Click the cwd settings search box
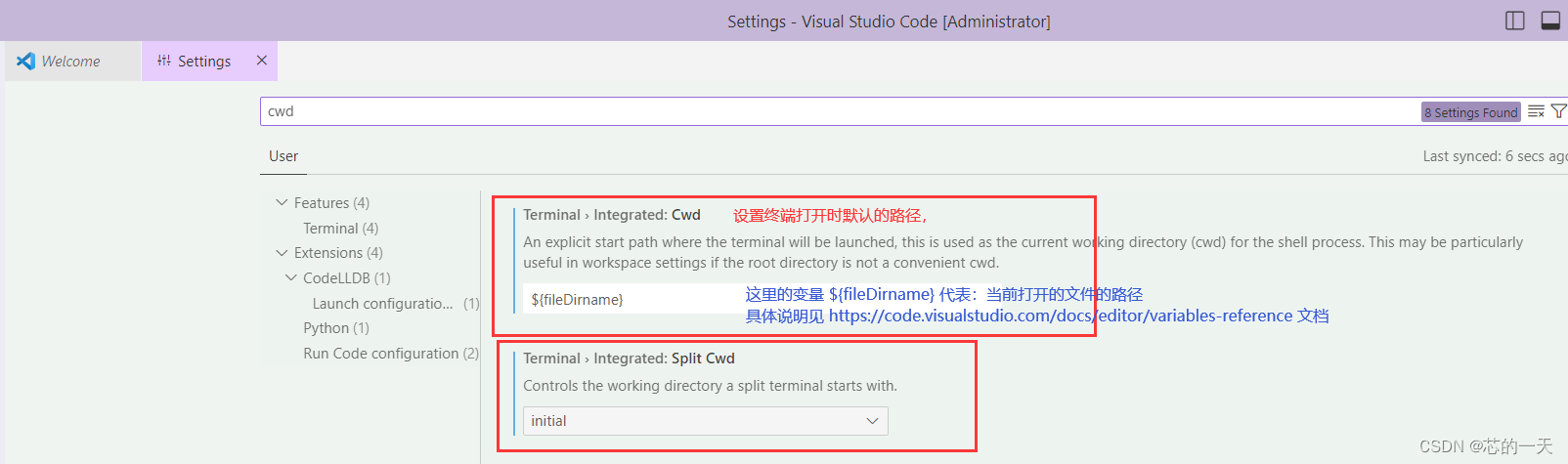 [x=841, y=111]
